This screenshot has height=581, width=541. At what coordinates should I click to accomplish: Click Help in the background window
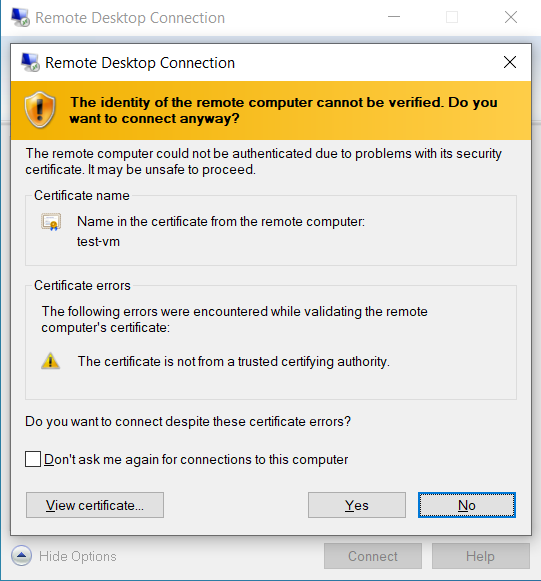point(481,556)
